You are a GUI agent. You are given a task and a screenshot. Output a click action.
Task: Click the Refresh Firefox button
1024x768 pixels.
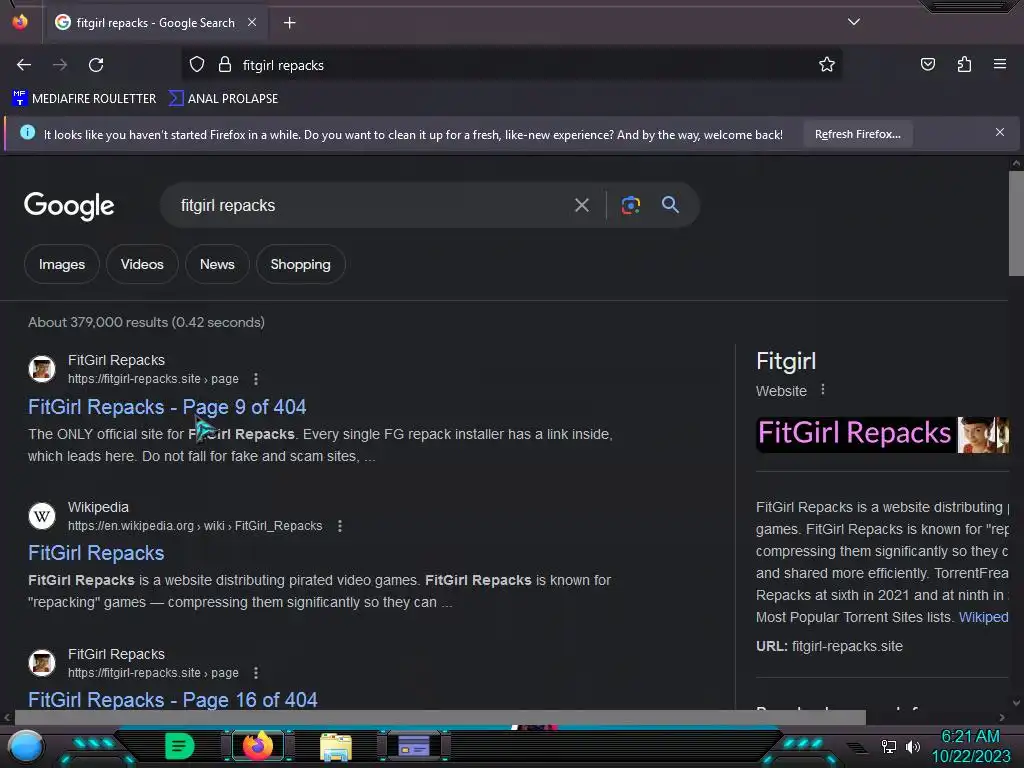pos(857,135)
